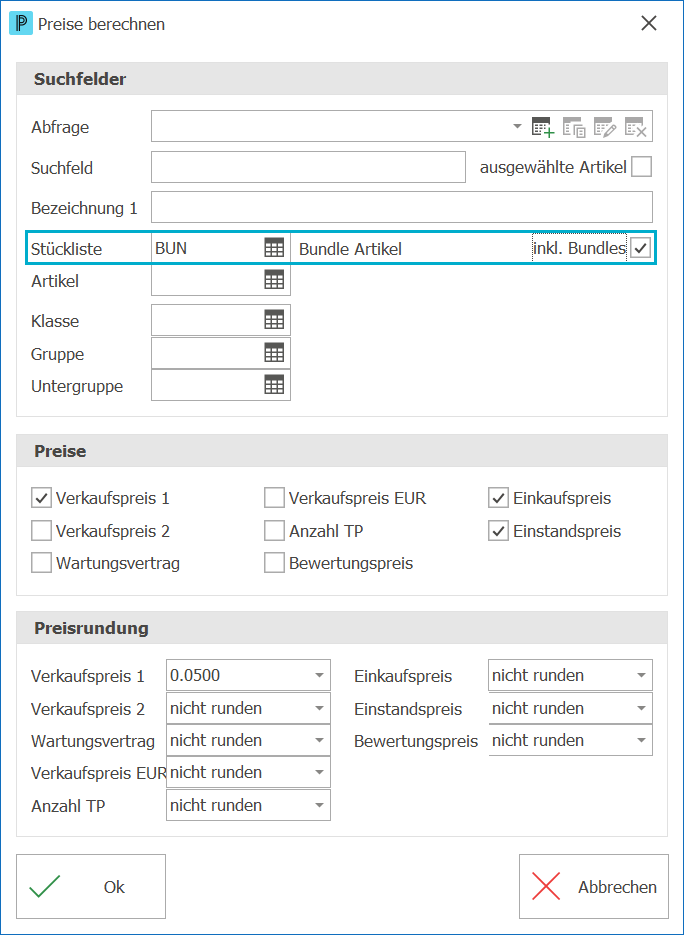Image resolution: width=684 pixels, height=935 pixels.
Task: Enable the Verkaufspreis 2 checkbox
Action: click(x=41, y=530)
